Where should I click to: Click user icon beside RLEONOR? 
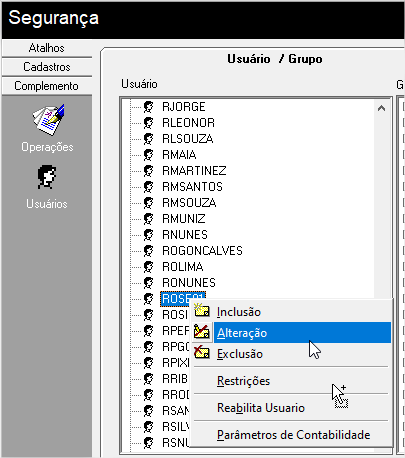coord(148,123)
